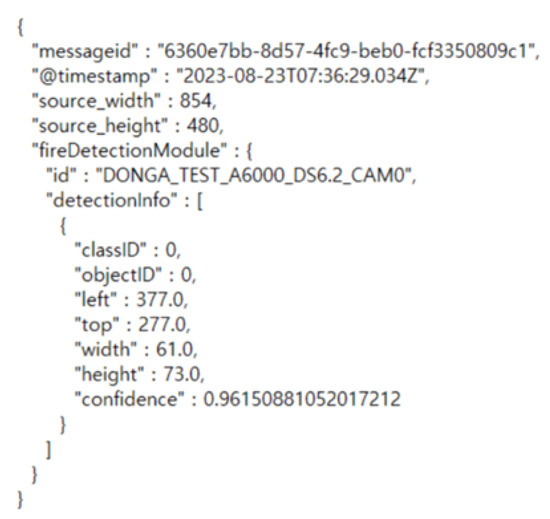Viewport: 550px width, 519px height.
Task: Click the closing square bracket of detectionInfo
Action: coord(49,450)
